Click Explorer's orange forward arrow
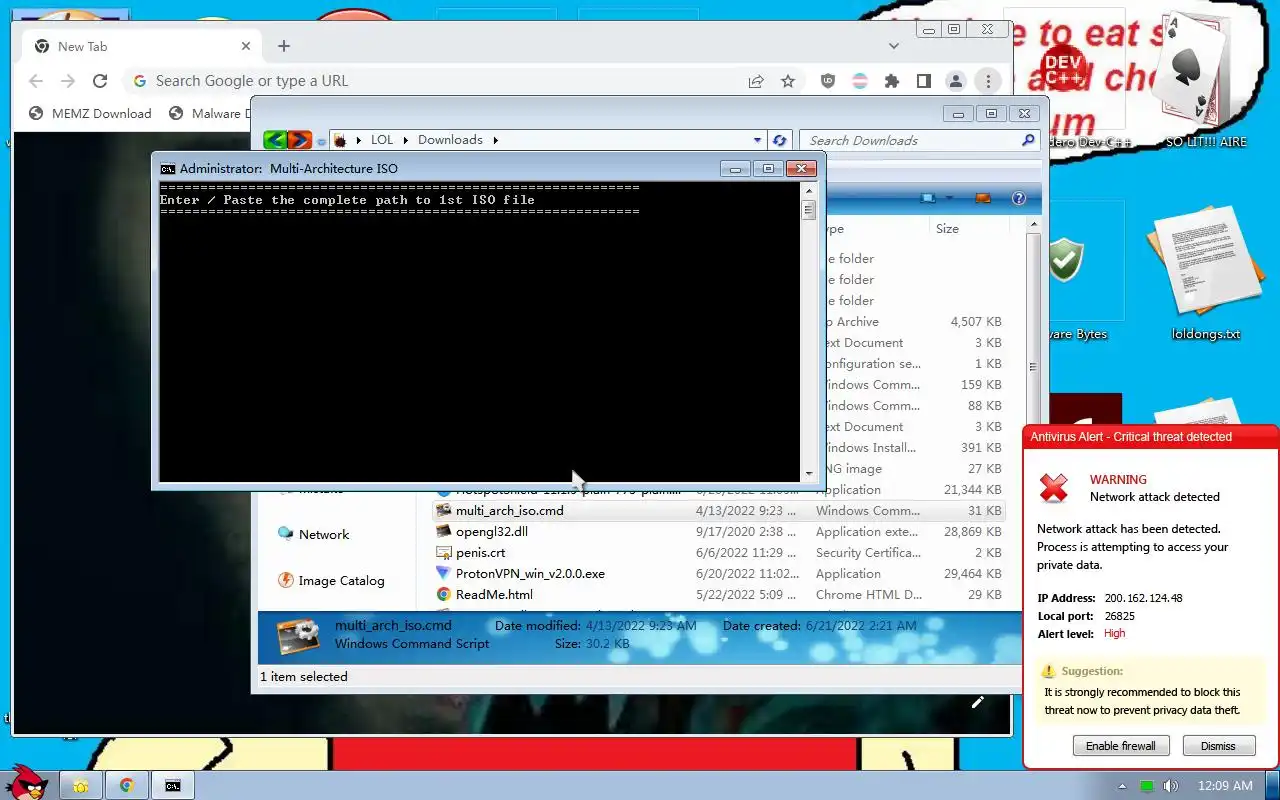Viewport: 1280px width, 800px height. tap(299, 140)
